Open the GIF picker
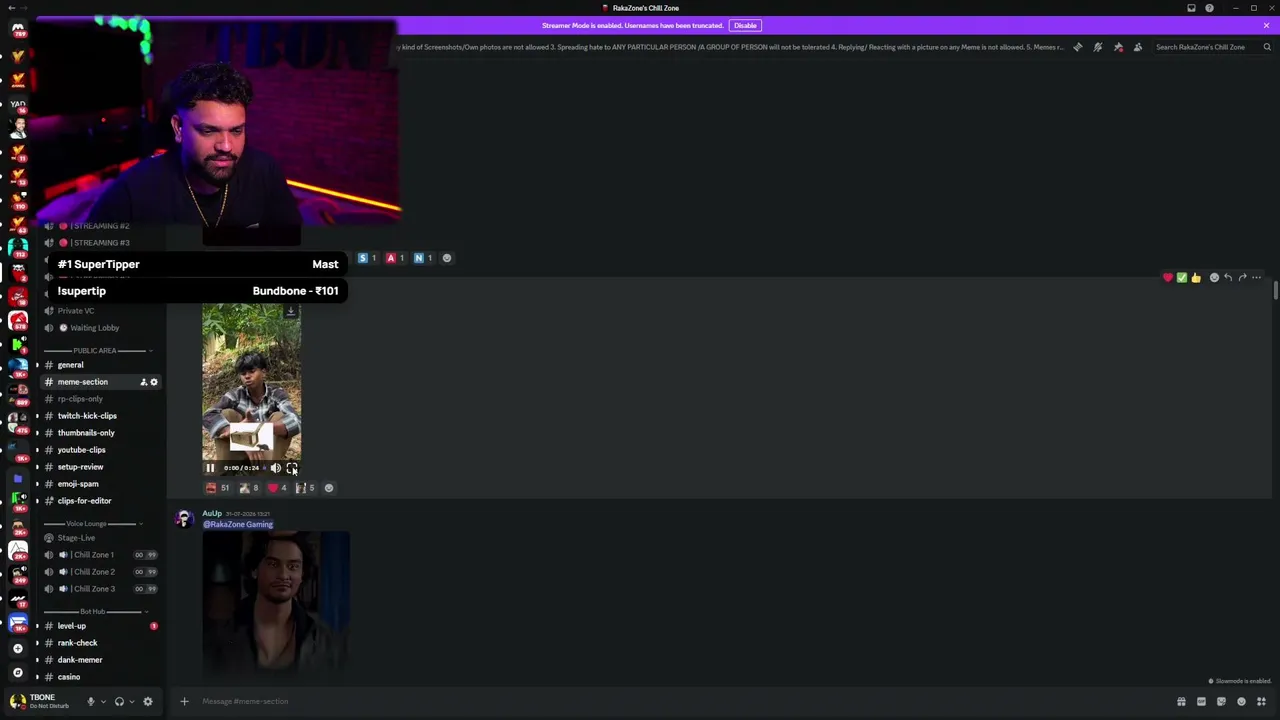The height and width of the screenshot is (720, 1280). click(1201, 701)
